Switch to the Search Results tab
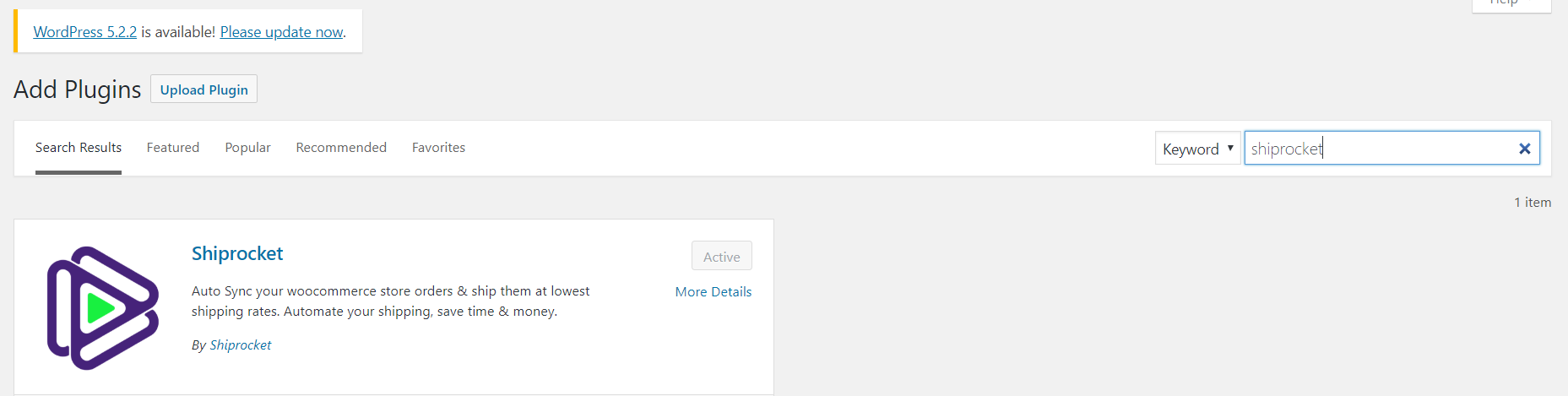Viewport: 1568px width, 396px height. click(79, 148)
